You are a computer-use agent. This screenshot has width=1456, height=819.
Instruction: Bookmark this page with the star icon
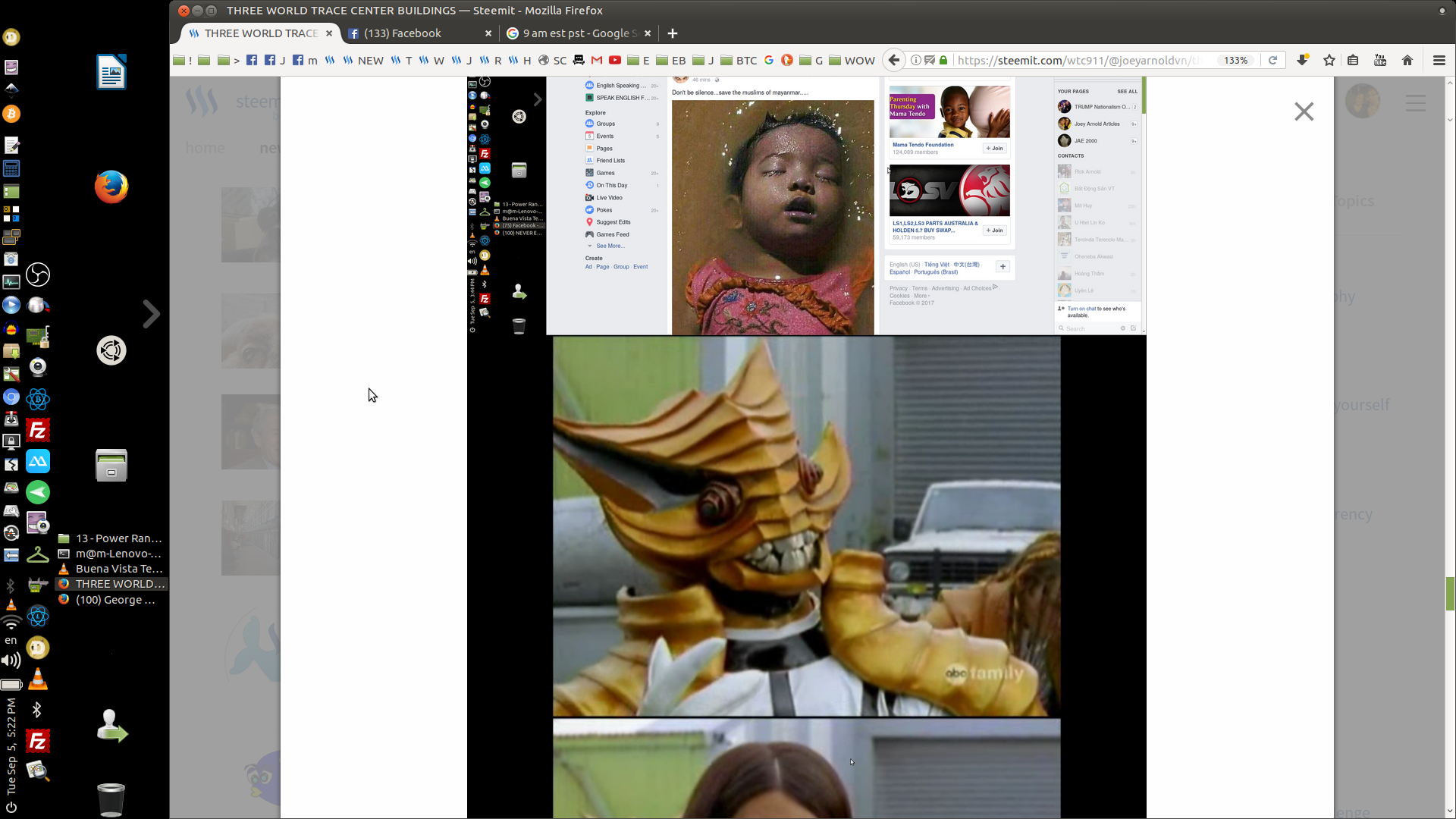[x=1329, y=60]
